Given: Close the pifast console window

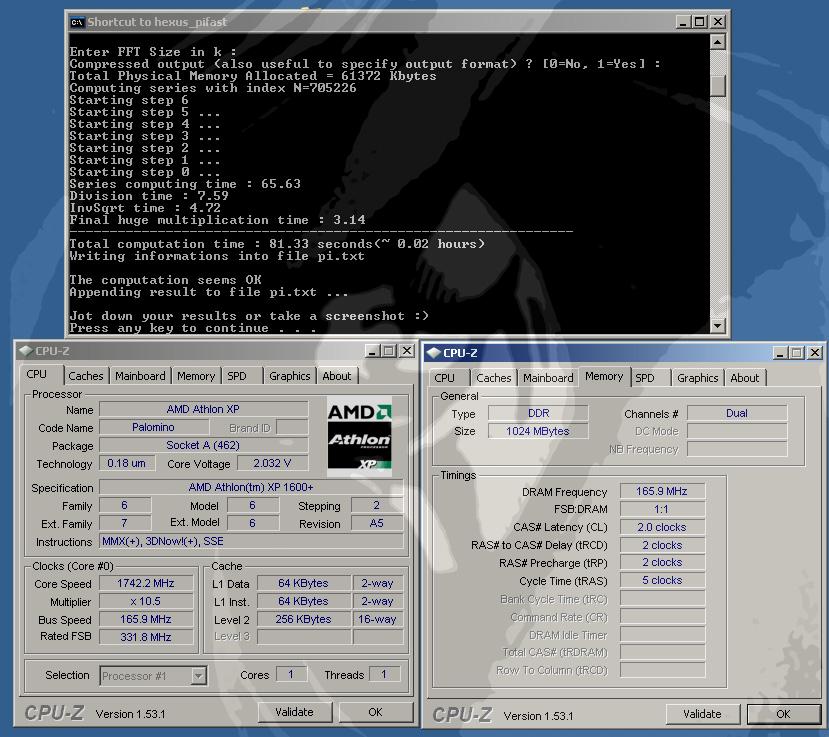Looking at the screenshot, I should [717, 22].
